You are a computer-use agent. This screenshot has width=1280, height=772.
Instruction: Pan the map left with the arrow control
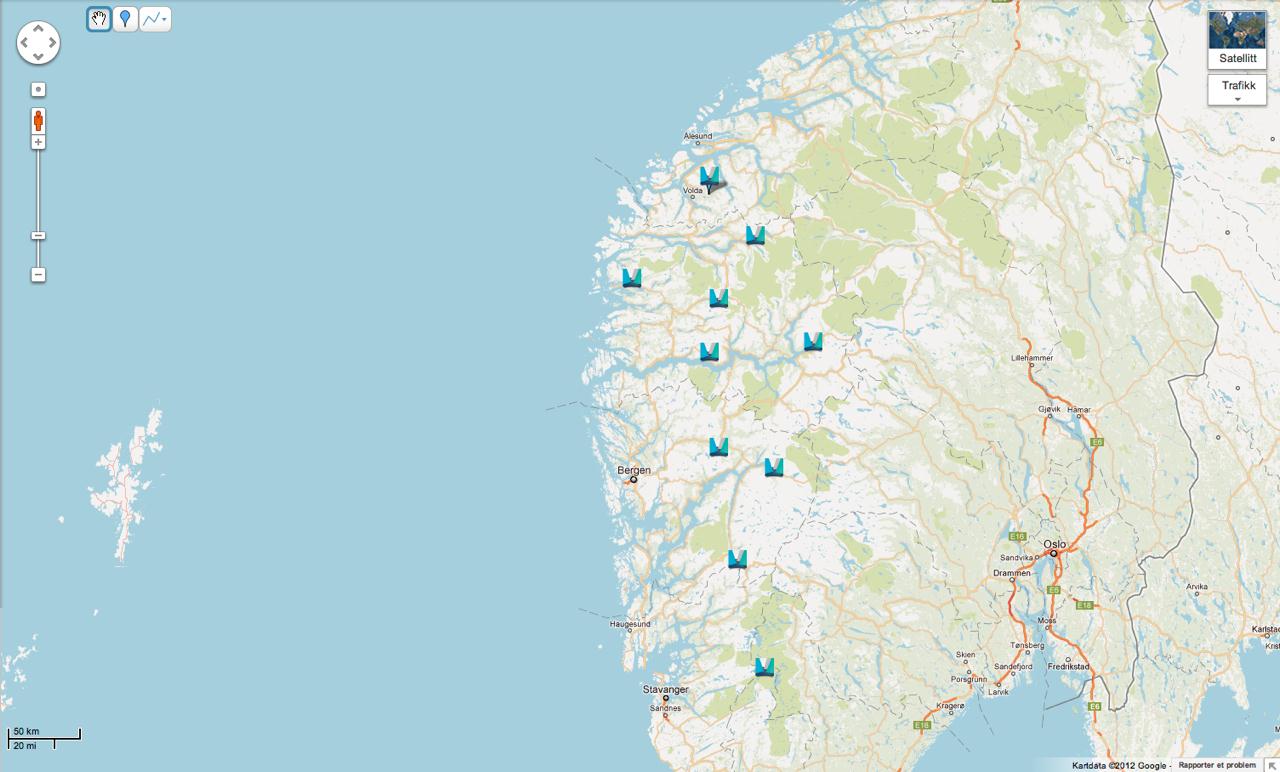(x=24, y=43)
